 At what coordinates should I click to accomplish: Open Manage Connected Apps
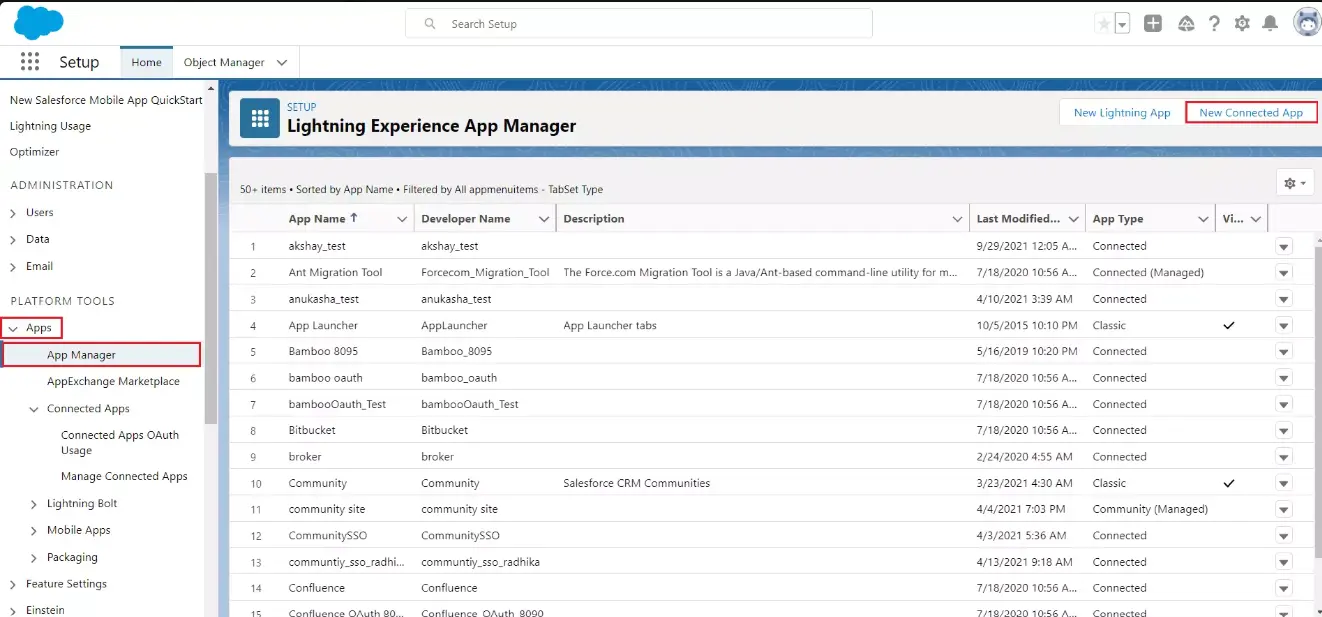[x=124, y=476]
